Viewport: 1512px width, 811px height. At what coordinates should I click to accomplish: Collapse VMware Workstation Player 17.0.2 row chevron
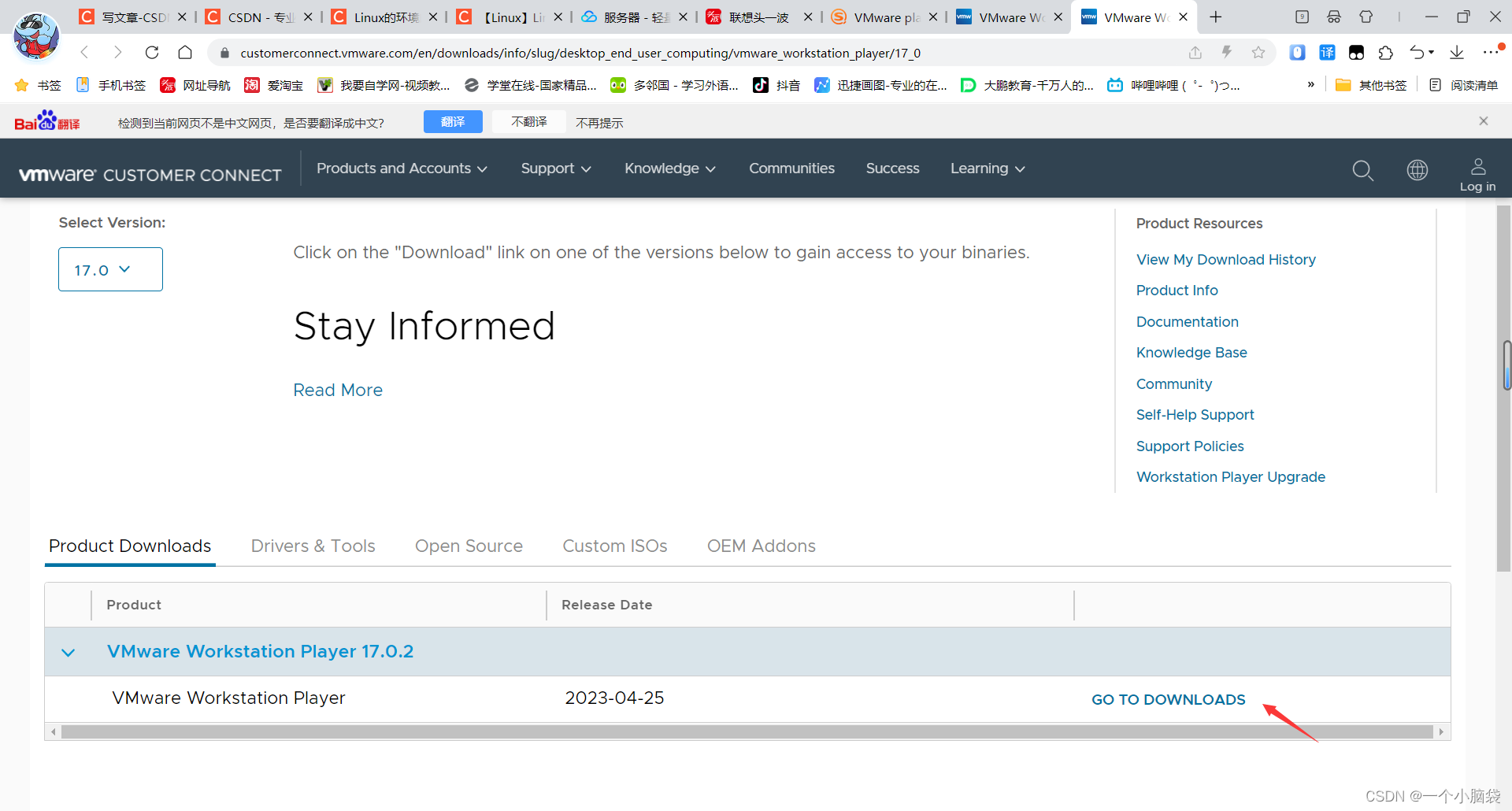[69, 653]
